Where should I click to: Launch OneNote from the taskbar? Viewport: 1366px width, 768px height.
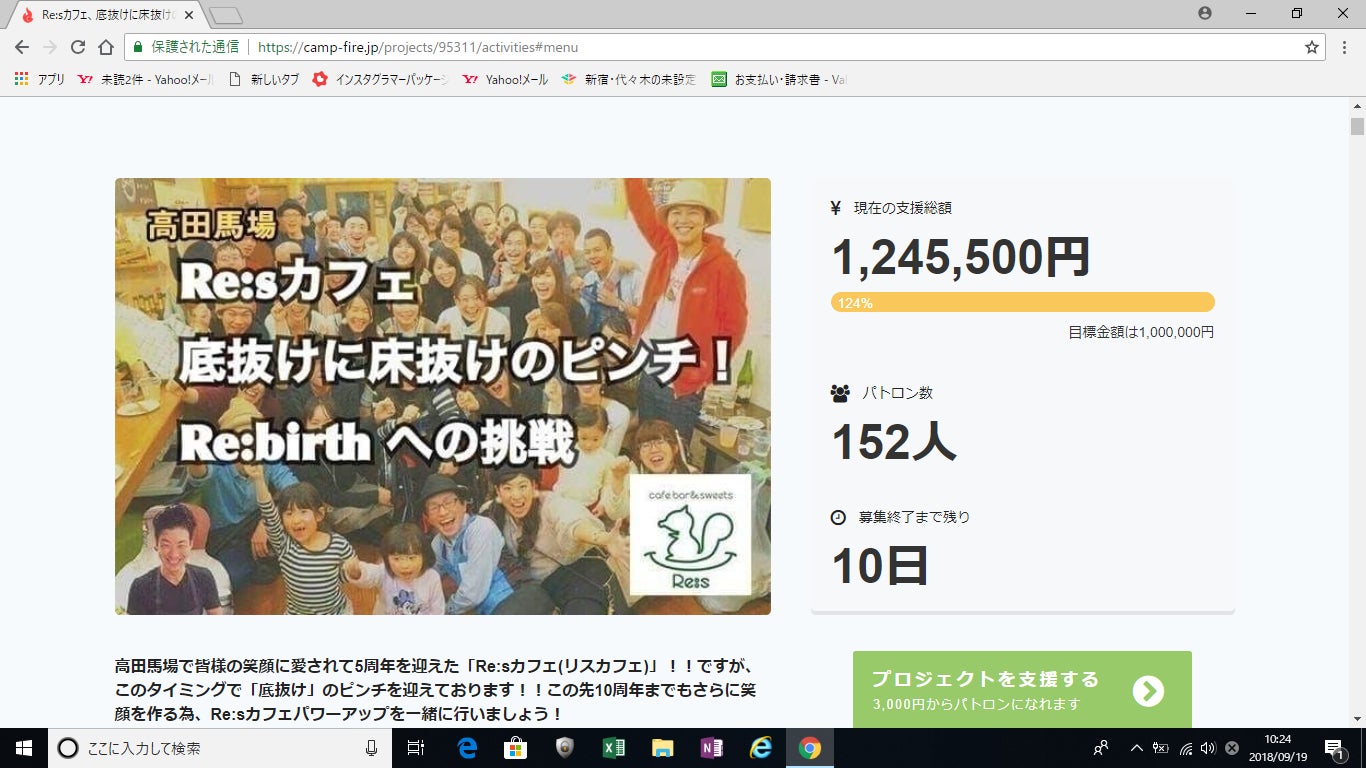tap(711, 748)
